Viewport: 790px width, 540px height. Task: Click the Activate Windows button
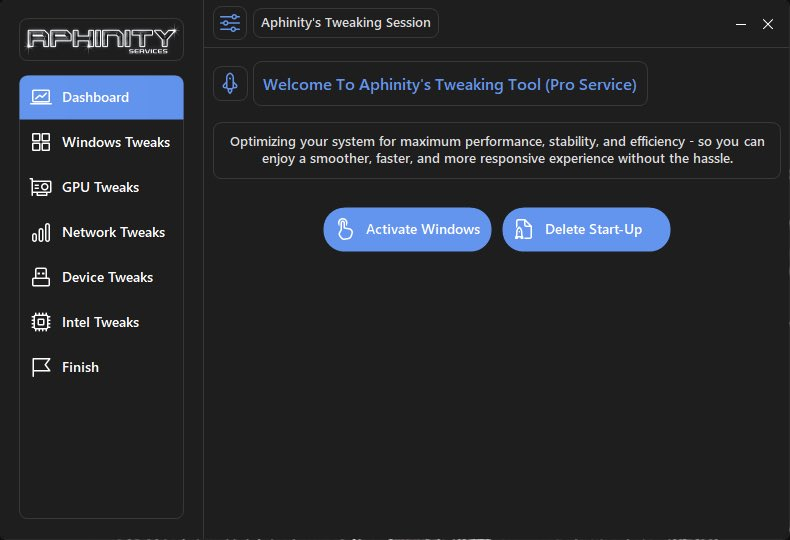[x=407, y=230]
